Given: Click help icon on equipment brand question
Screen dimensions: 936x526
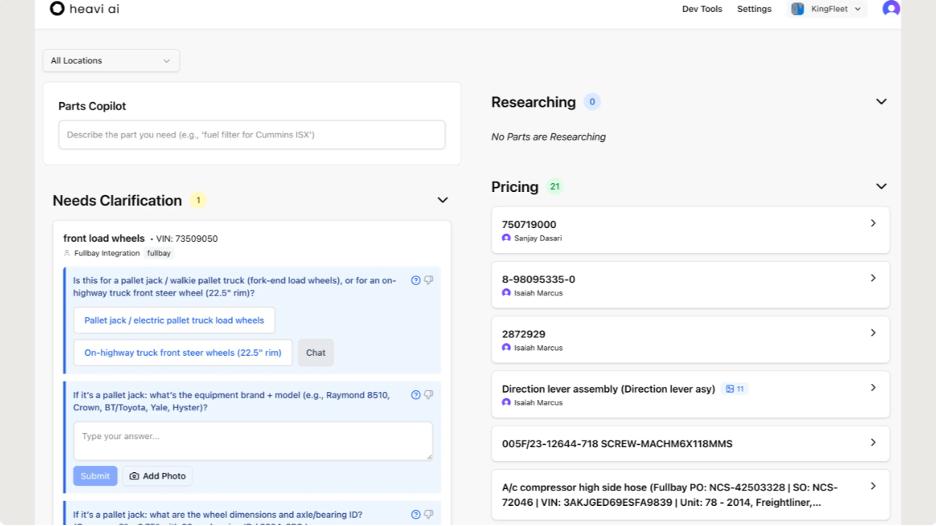Looking at the screenshot, I should (416, 395).
